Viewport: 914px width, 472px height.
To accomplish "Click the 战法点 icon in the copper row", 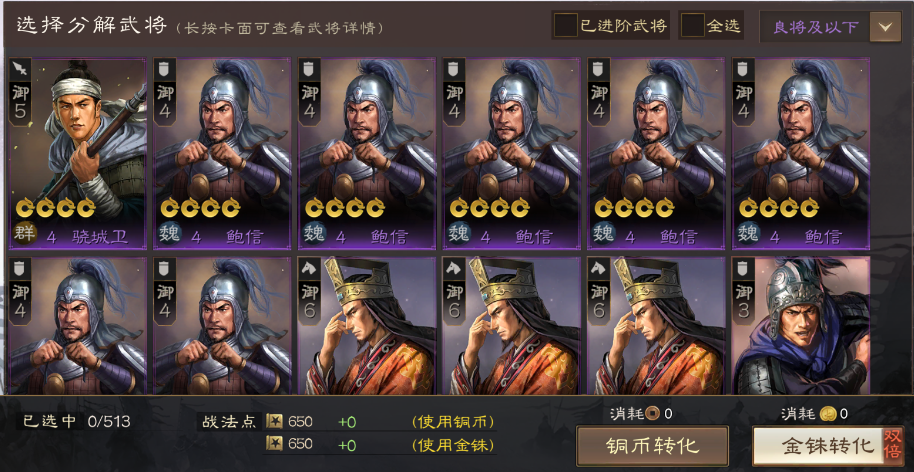I will pyautogui.click(x=274, y=421).
